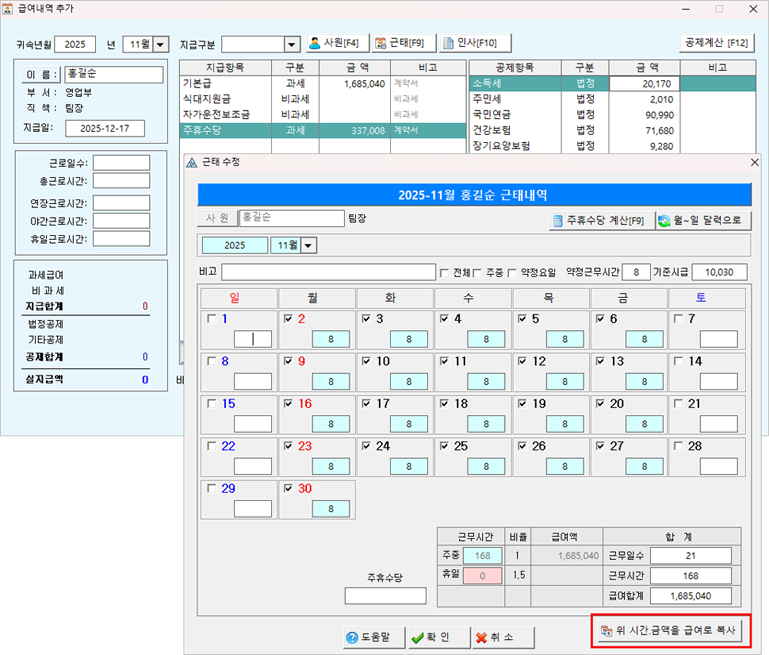
Task: Open the 11월 dropdown in 근태 수정
Action: [308, 245]
